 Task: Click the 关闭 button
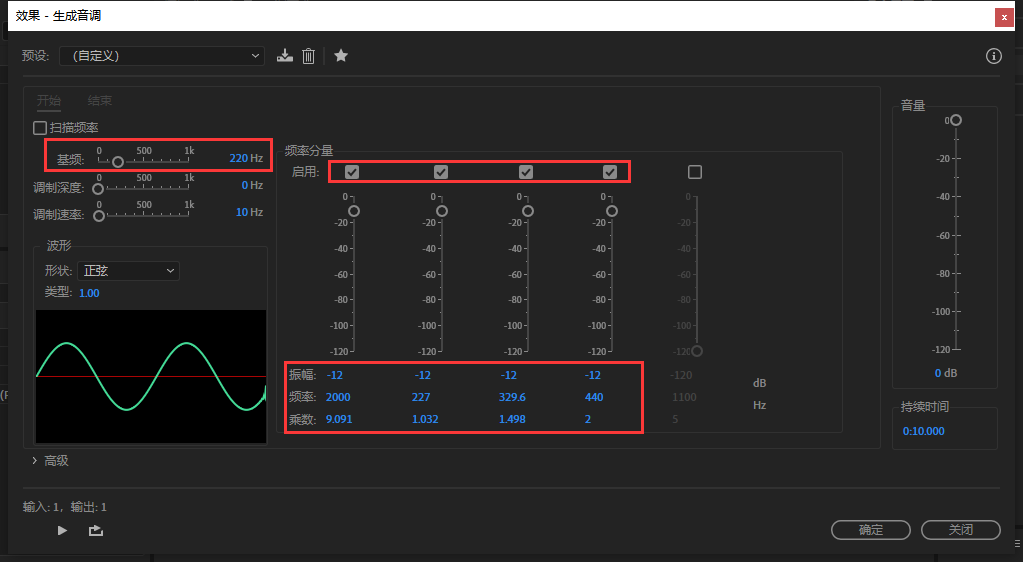[x=960, y=530]
